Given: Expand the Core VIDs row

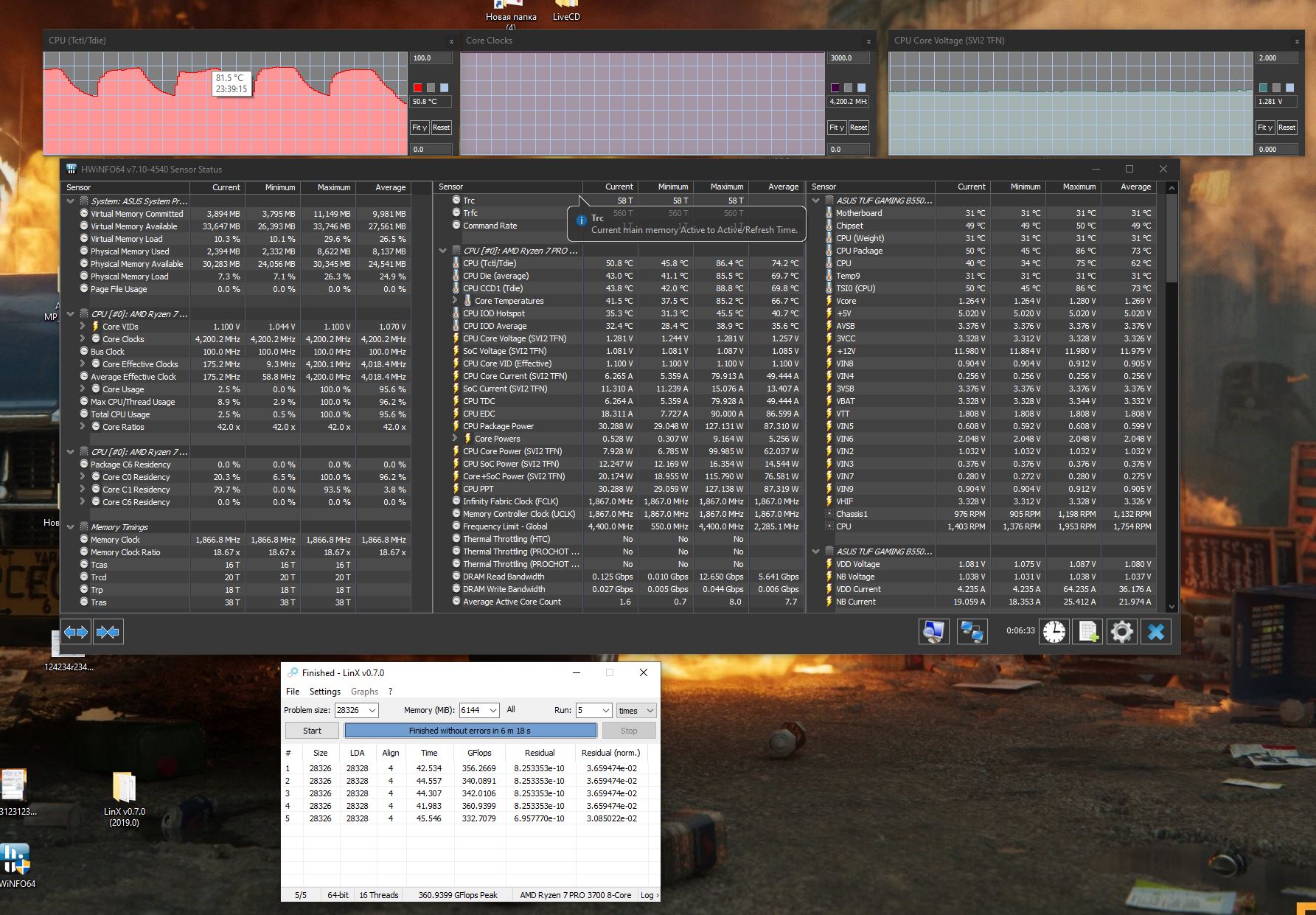Looking at the screenshot, I should (x=83, y=326).
